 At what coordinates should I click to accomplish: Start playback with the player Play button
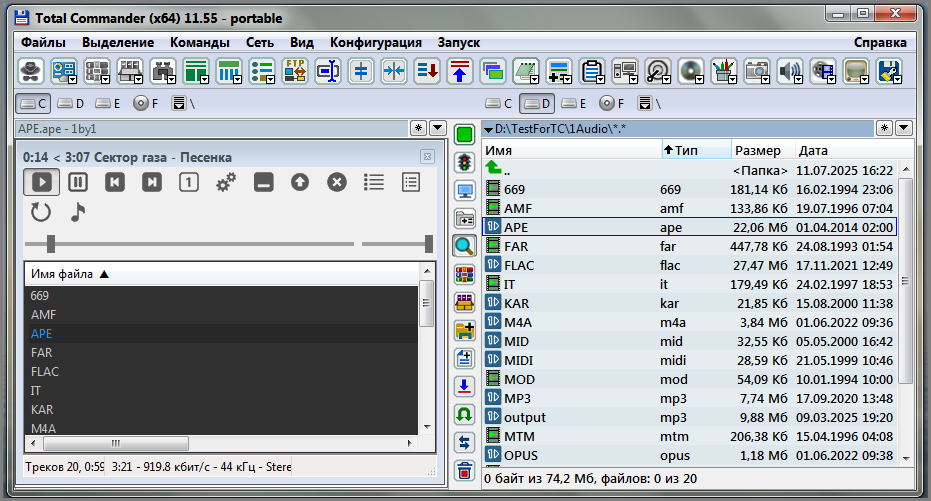pos(42,182)
